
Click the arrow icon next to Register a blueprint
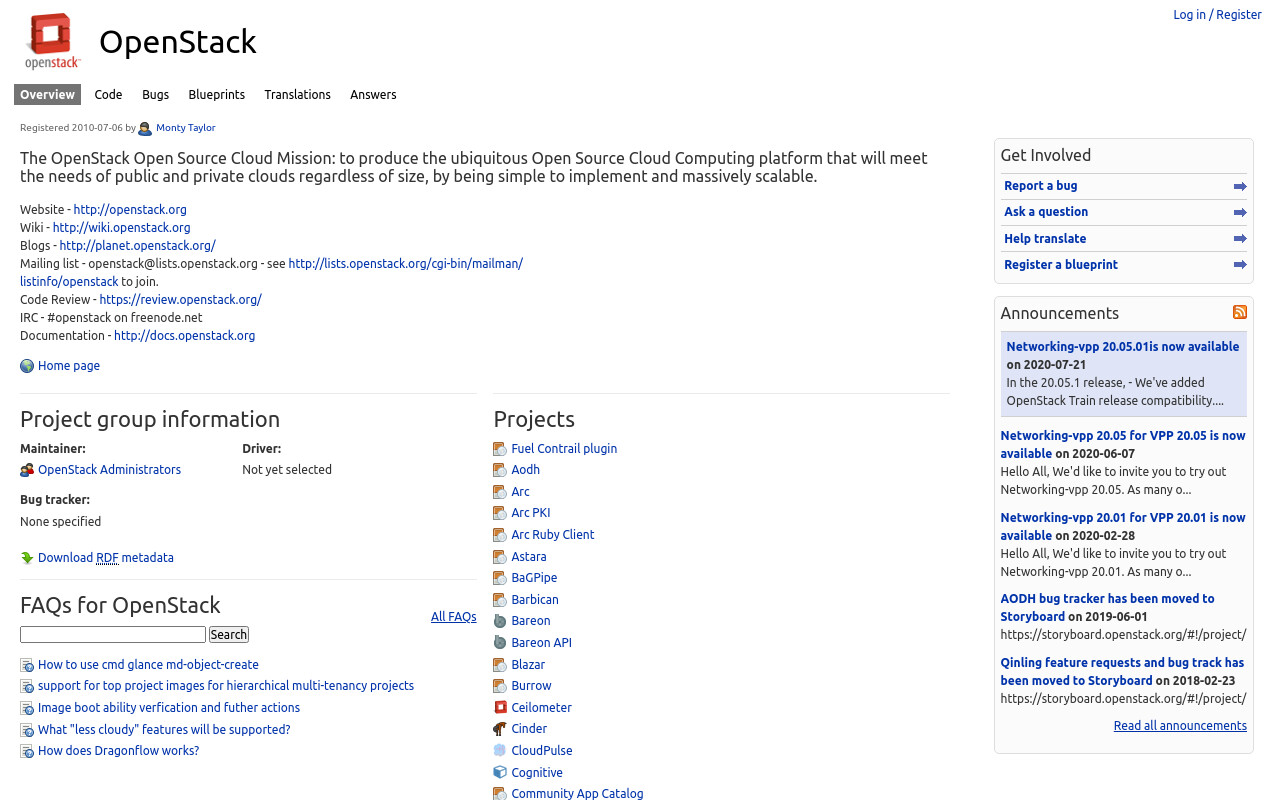point(1240,265)
